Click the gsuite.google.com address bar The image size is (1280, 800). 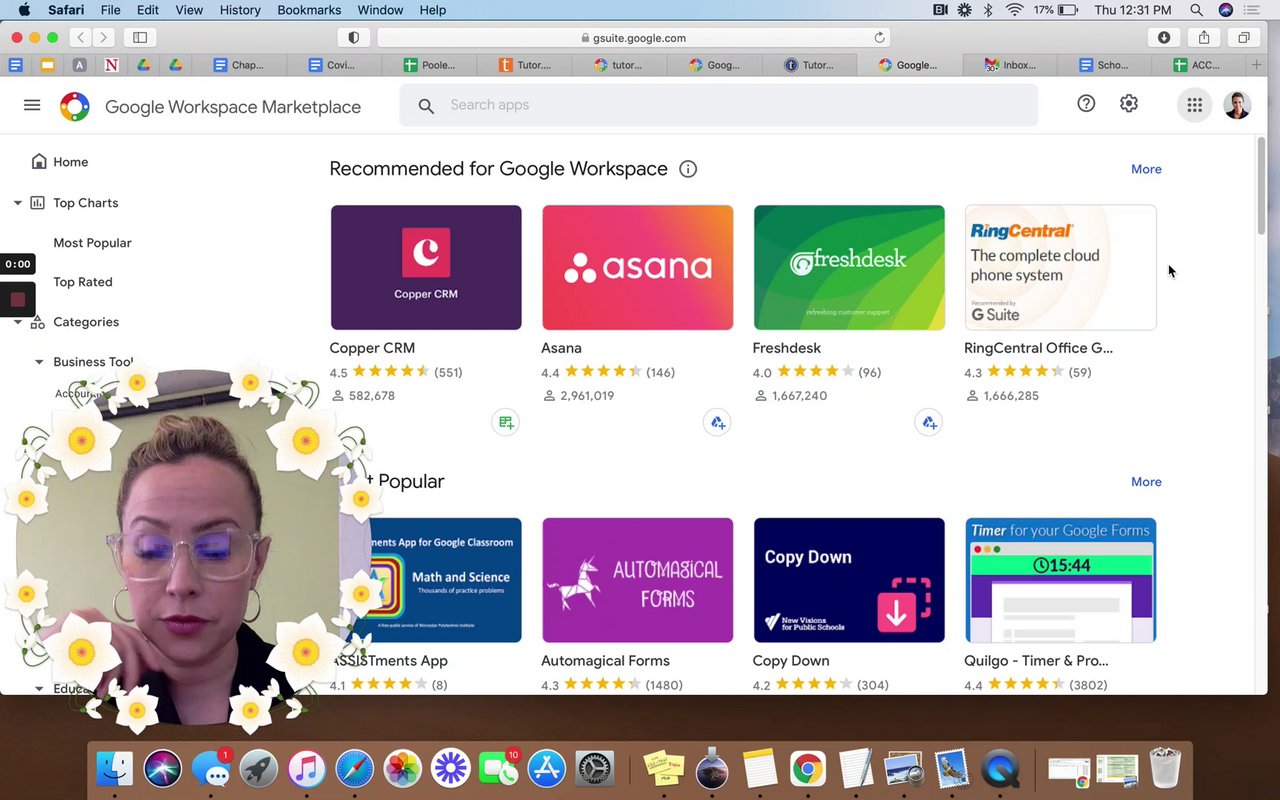pos(632,38)
